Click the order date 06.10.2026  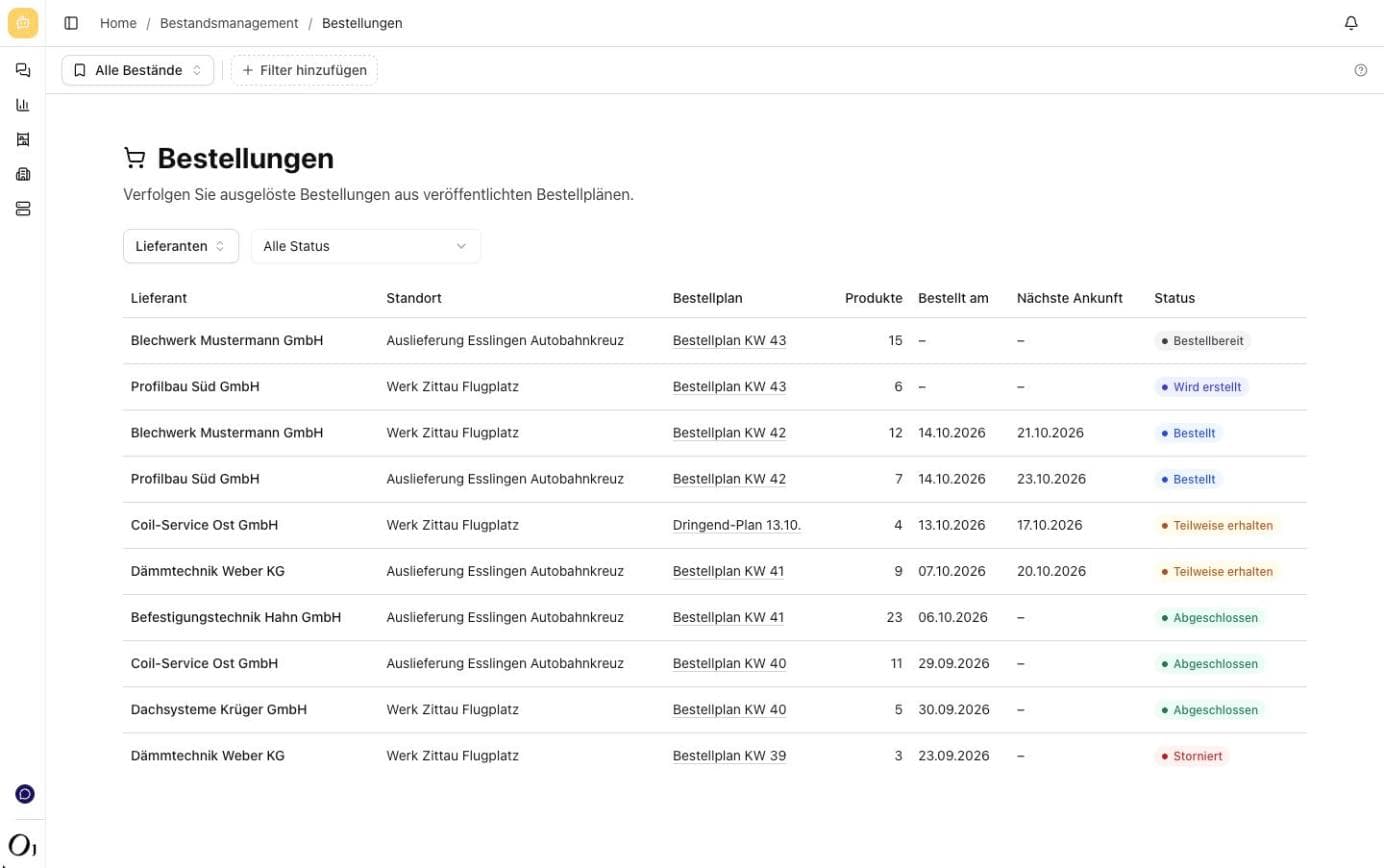tap(952, 618)
